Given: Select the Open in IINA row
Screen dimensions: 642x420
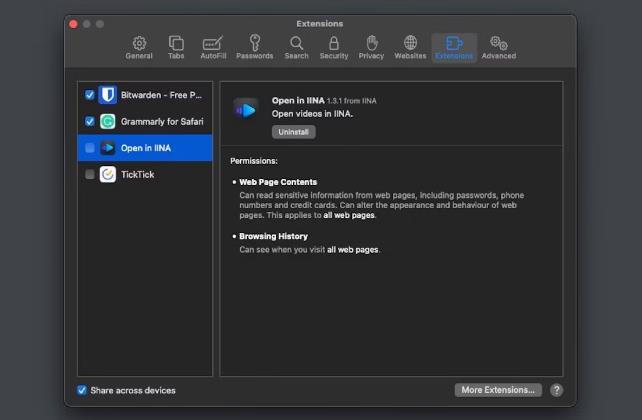Looking at the screenshot, I should 145,148.
